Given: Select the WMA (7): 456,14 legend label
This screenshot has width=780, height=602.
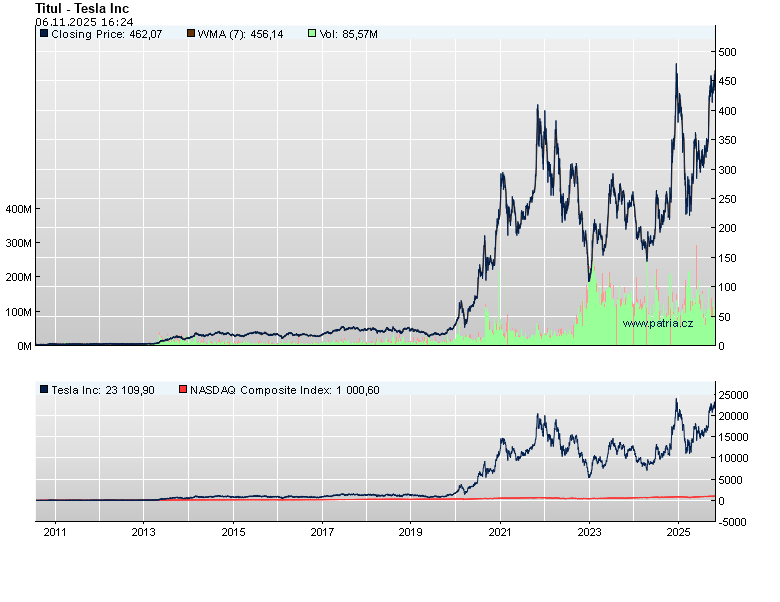Looking at the screenshot, I should (241, 34).
